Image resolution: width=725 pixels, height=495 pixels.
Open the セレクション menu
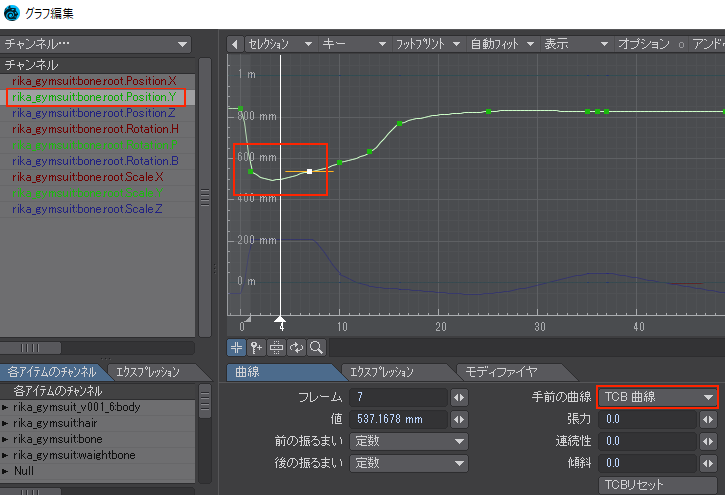coord(280,44)
